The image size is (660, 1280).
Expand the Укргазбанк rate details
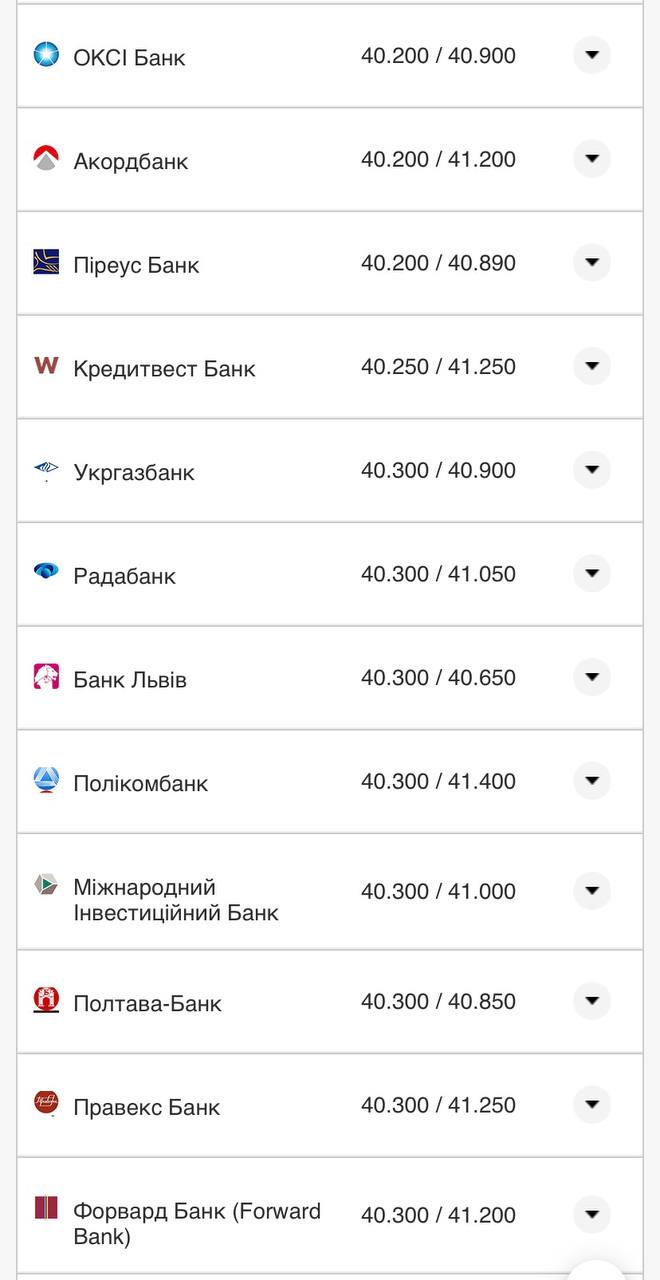pyautogui.click(x=592, y=471)
